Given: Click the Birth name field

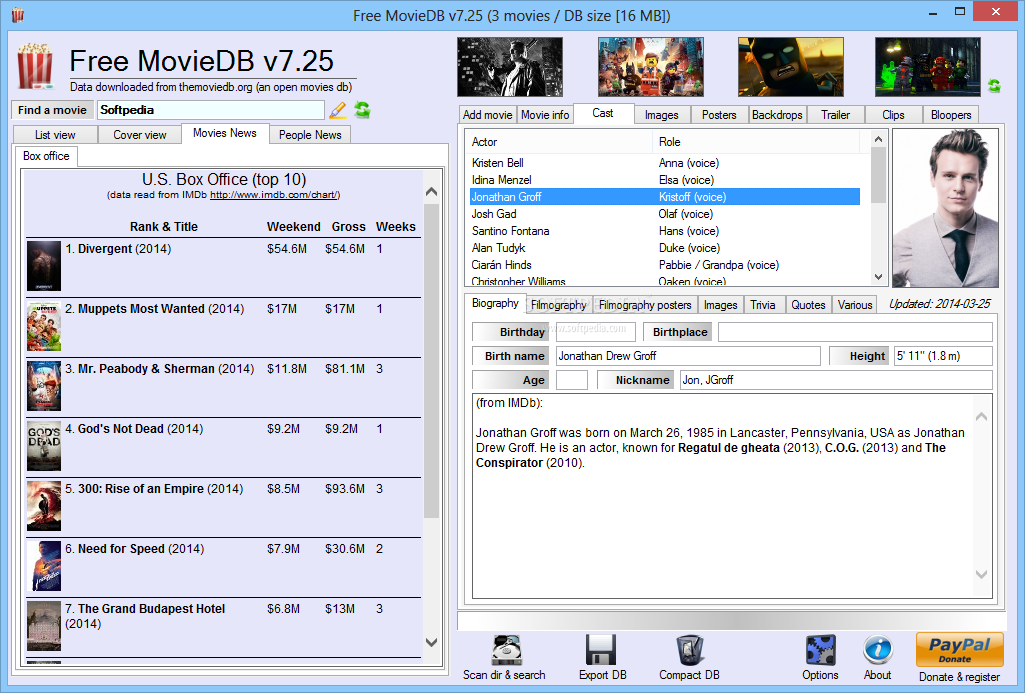Looking at the screenshot, I should click(x=688, y=356).
